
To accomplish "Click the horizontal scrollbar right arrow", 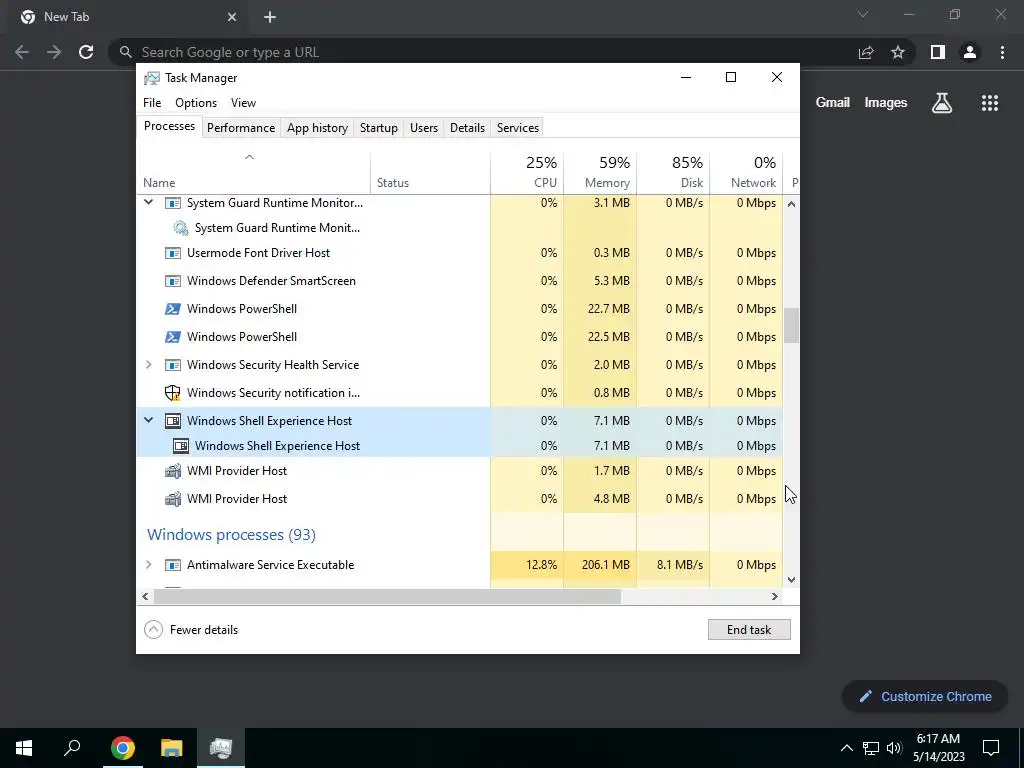I will pos(775,596).
